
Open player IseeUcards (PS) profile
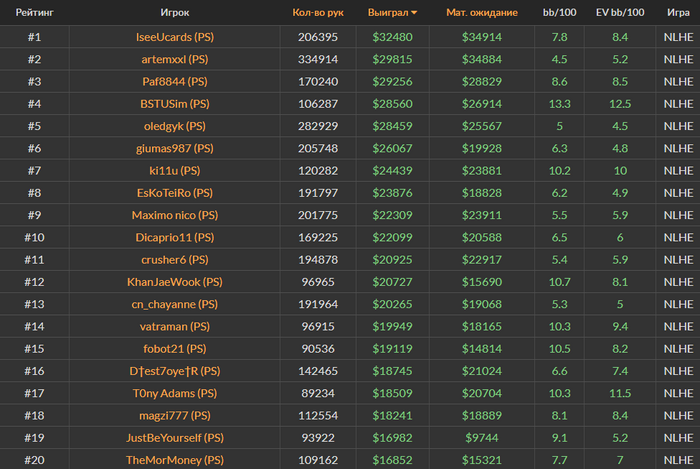175,37
